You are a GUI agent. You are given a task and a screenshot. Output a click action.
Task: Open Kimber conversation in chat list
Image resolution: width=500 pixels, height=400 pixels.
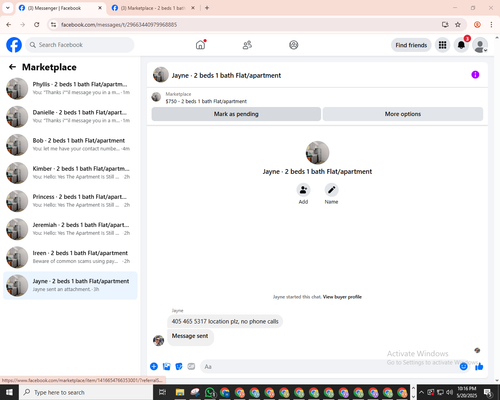point(70,173)
